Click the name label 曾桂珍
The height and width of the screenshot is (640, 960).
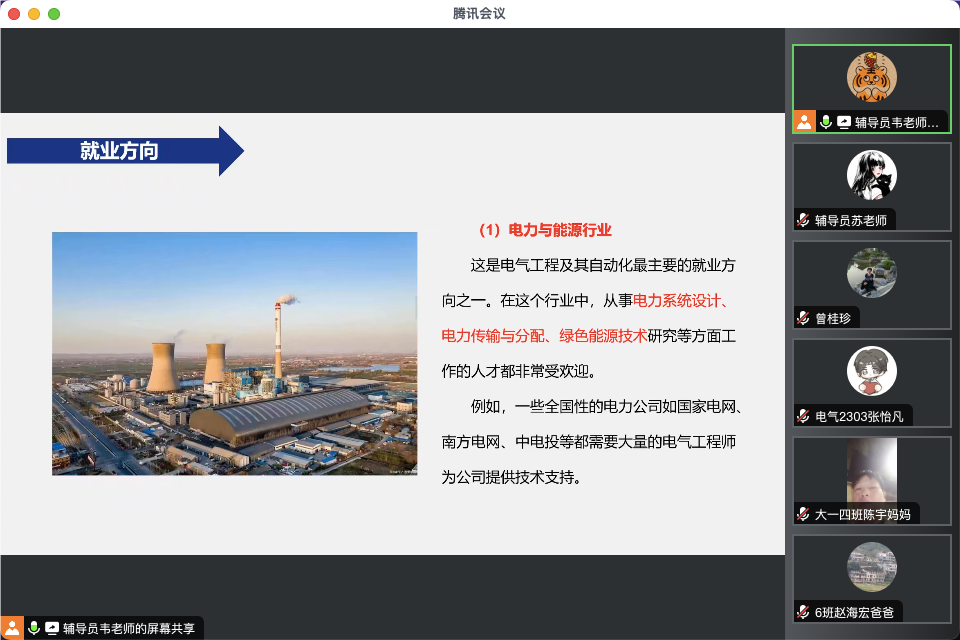[833, 318]
